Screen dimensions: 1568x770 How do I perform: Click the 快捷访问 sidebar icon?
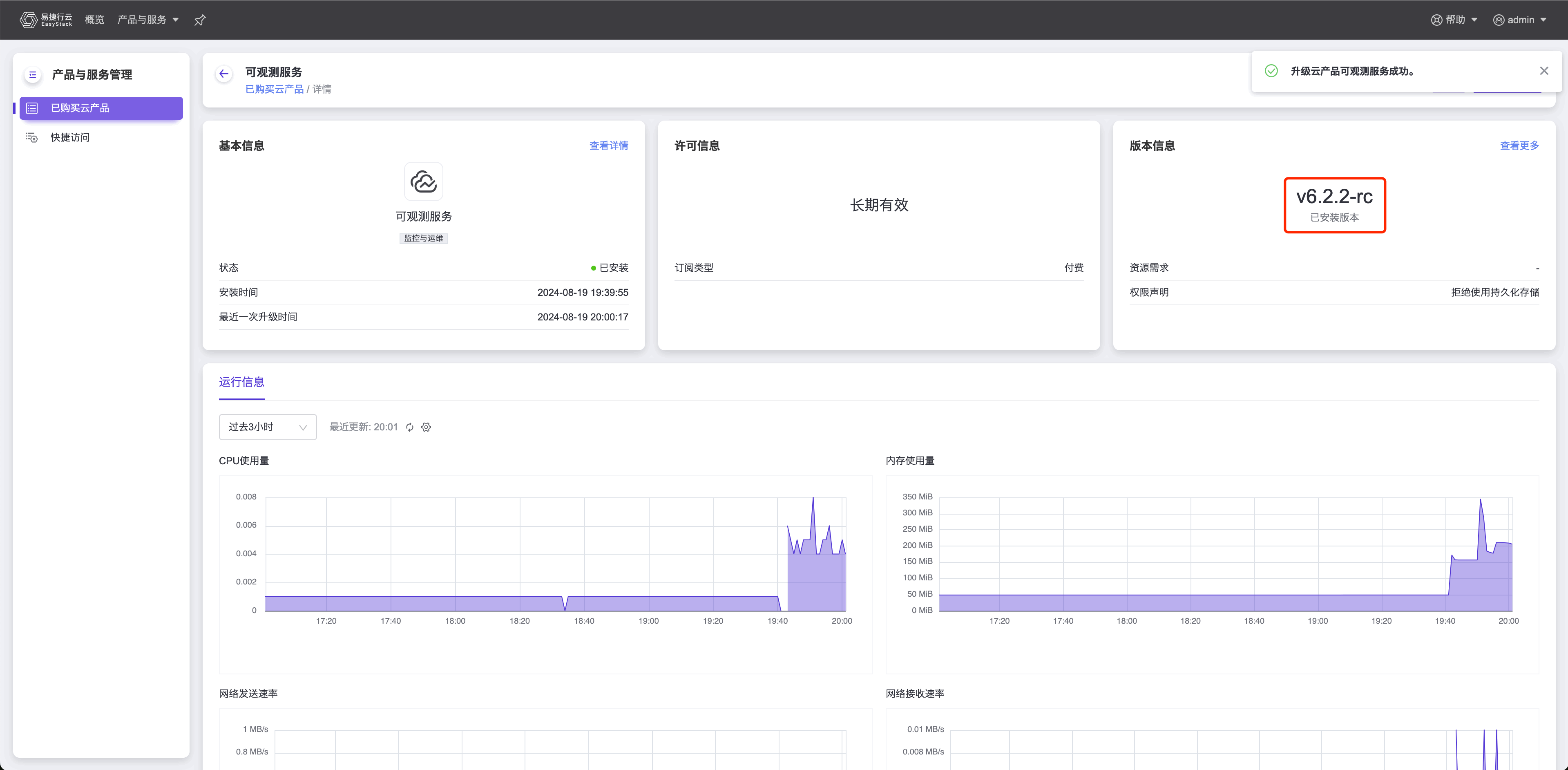(x=31, y=138)
